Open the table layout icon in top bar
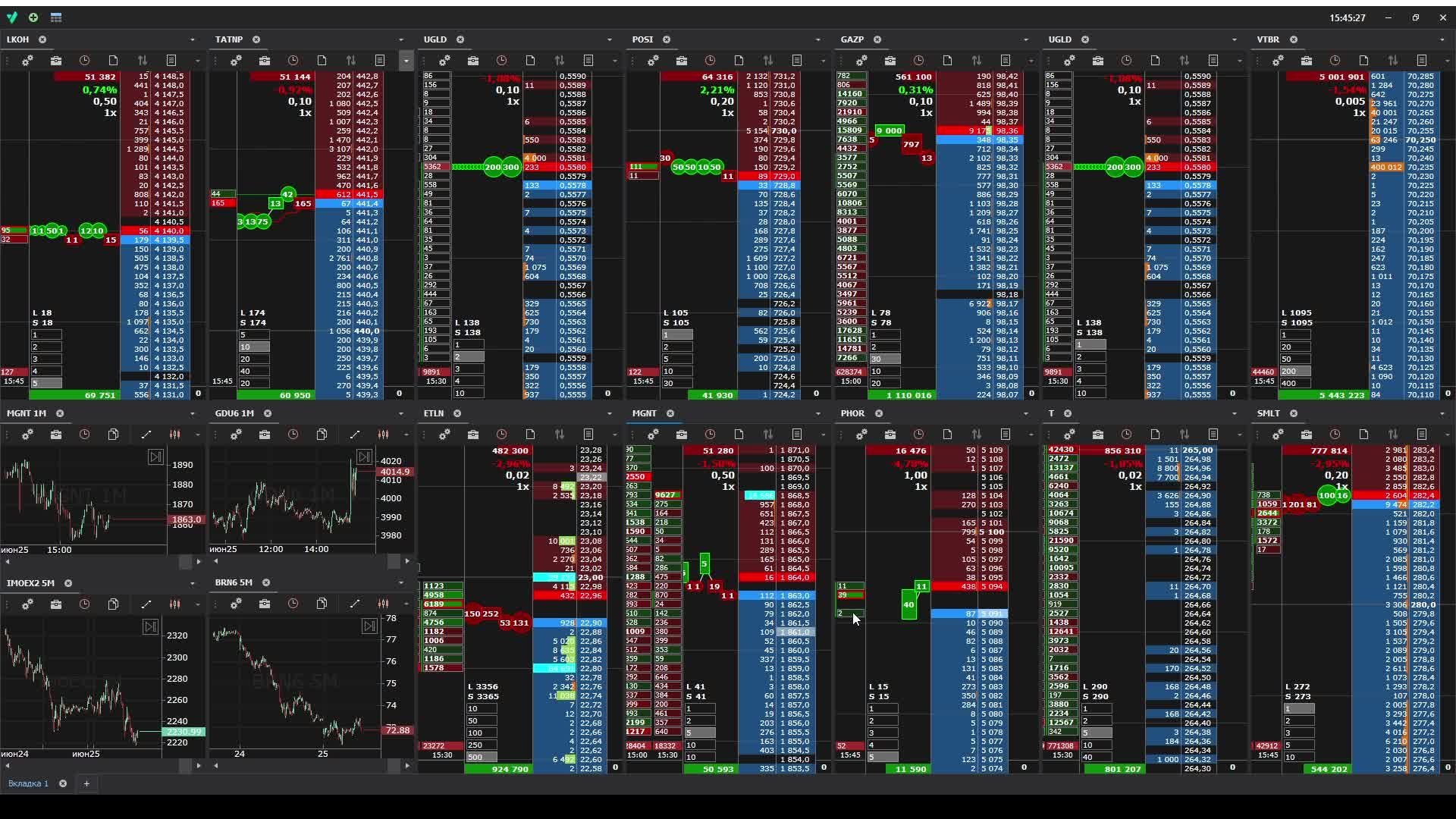The image size is (1456, 819). [56, 17]
